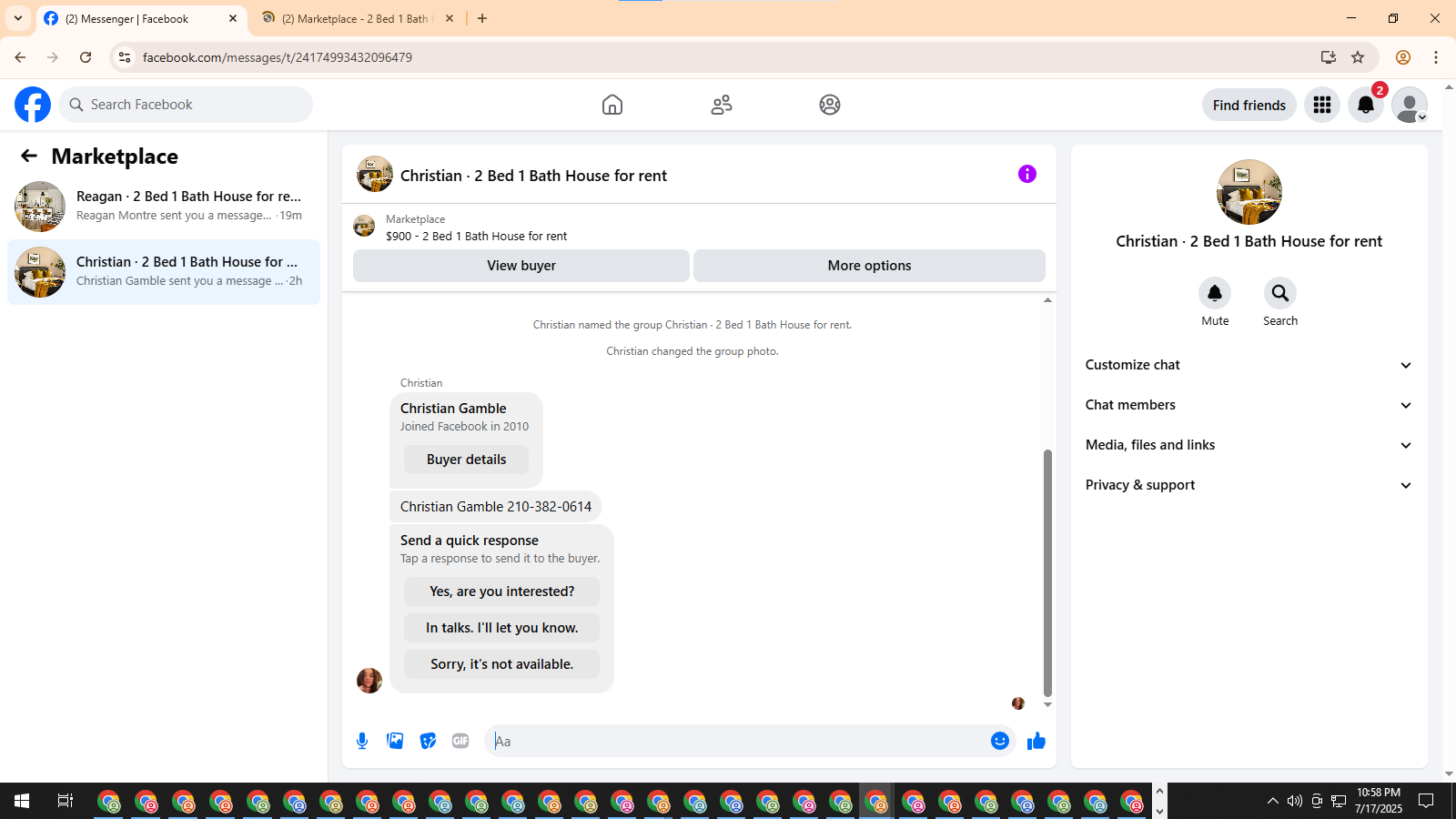Expand the Chat members section
Image resolution: width=1456 pixels, height=819 pixels.
[x=1249, y=405]
